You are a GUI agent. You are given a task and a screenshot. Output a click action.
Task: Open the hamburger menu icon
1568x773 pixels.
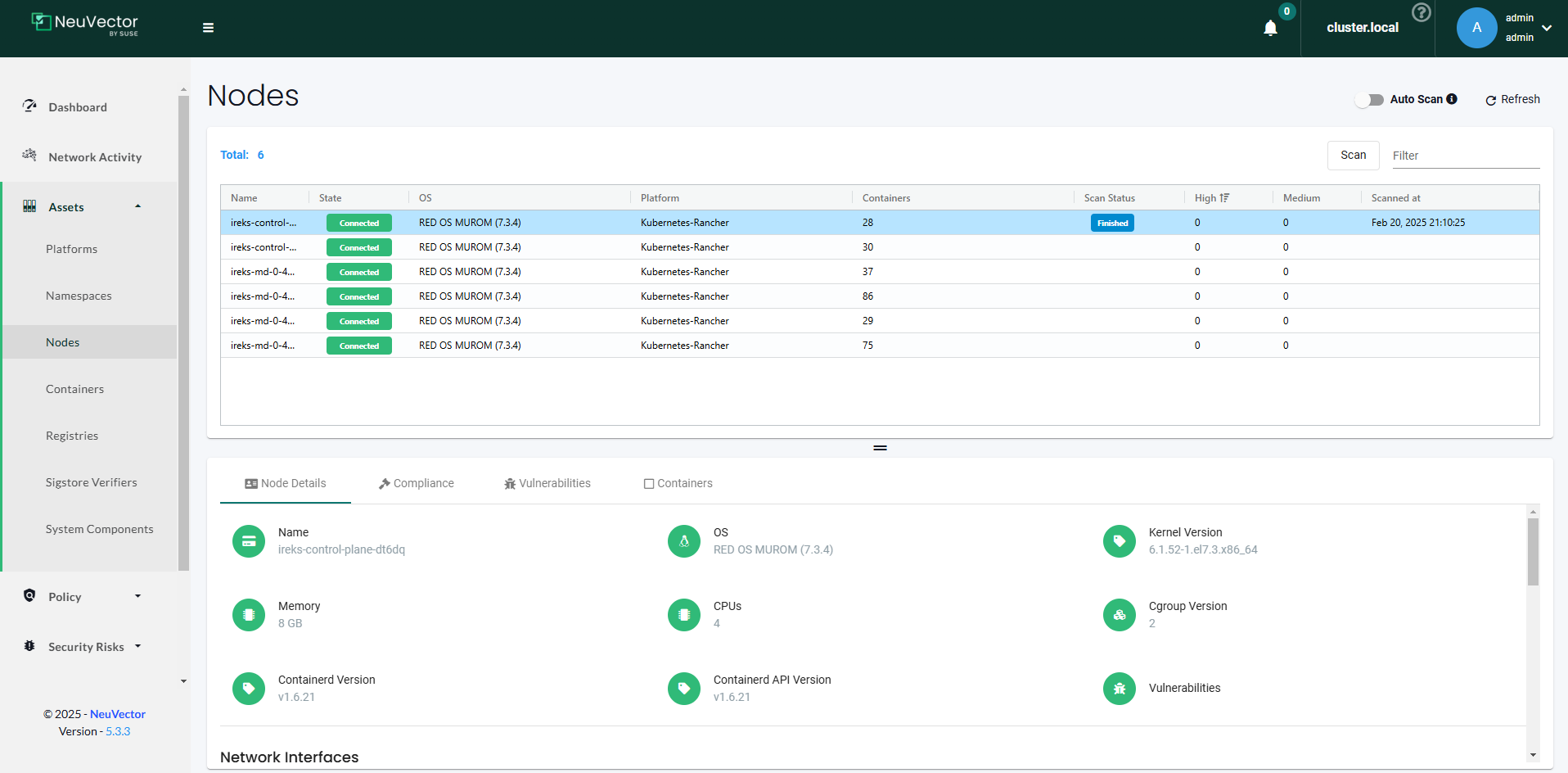[208, 28]
